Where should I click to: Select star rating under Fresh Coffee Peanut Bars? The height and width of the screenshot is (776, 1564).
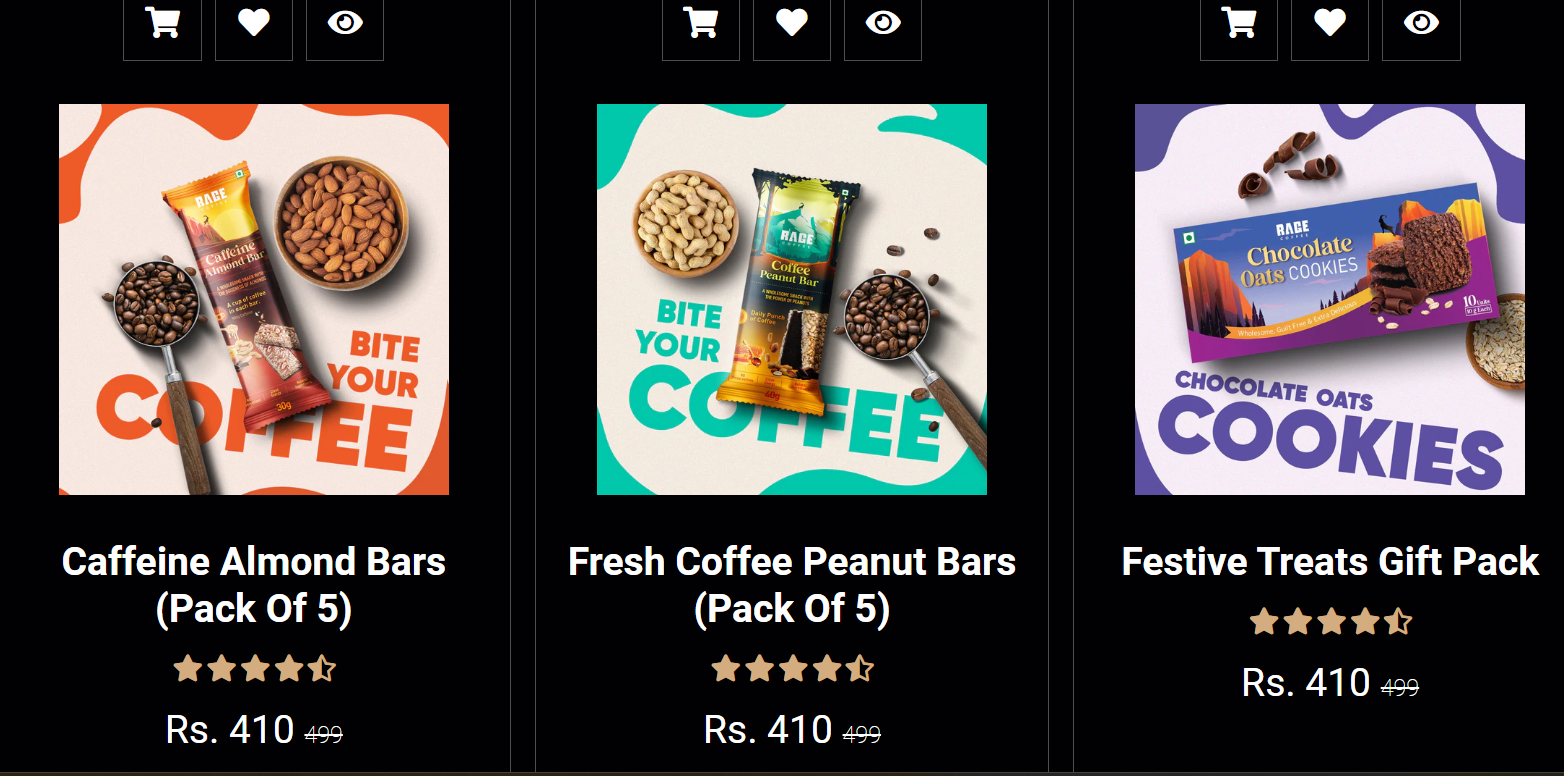pos(792,668)
